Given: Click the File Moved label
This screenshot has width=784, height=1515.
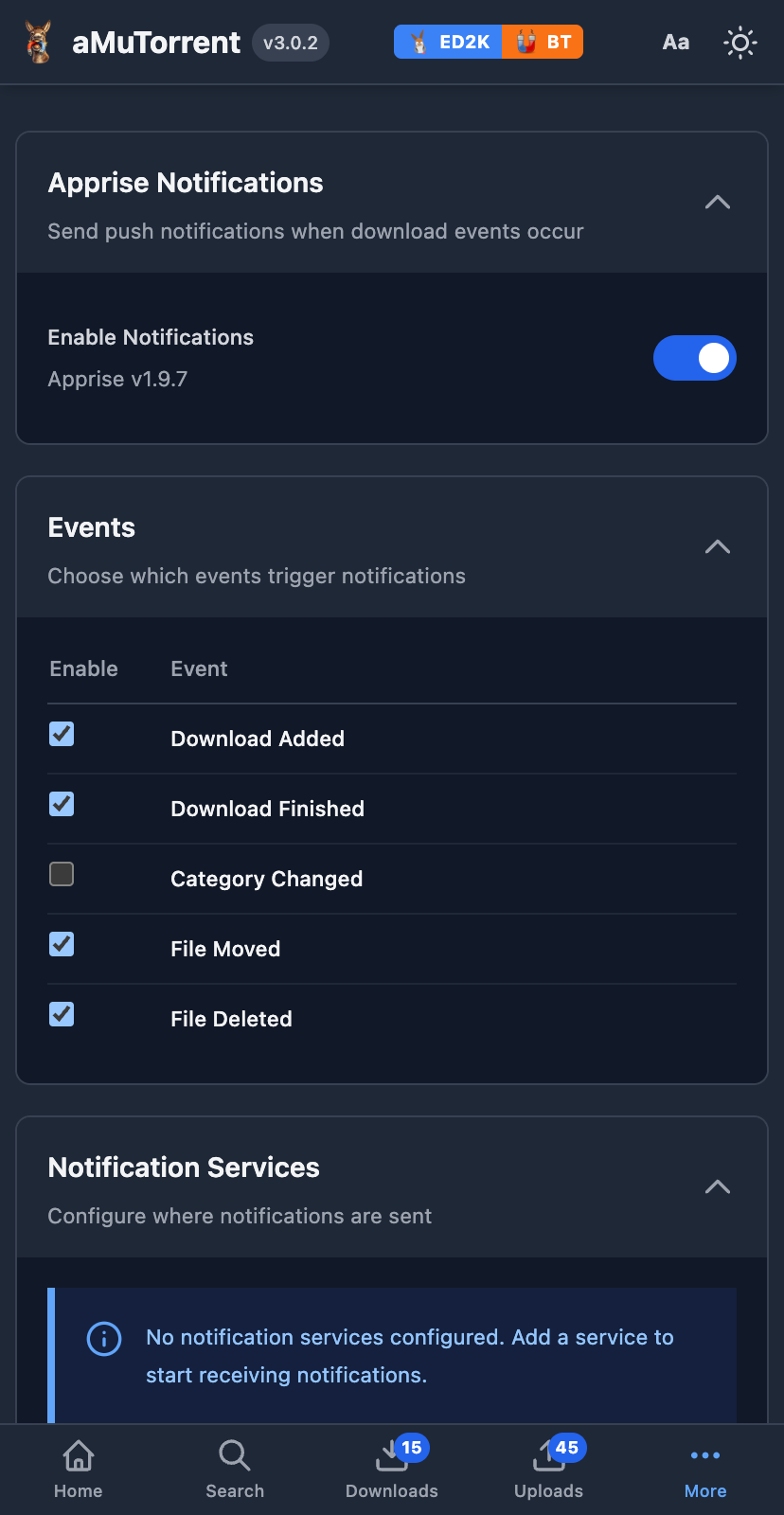Looking at the screenshot, I should pos(225,949).
